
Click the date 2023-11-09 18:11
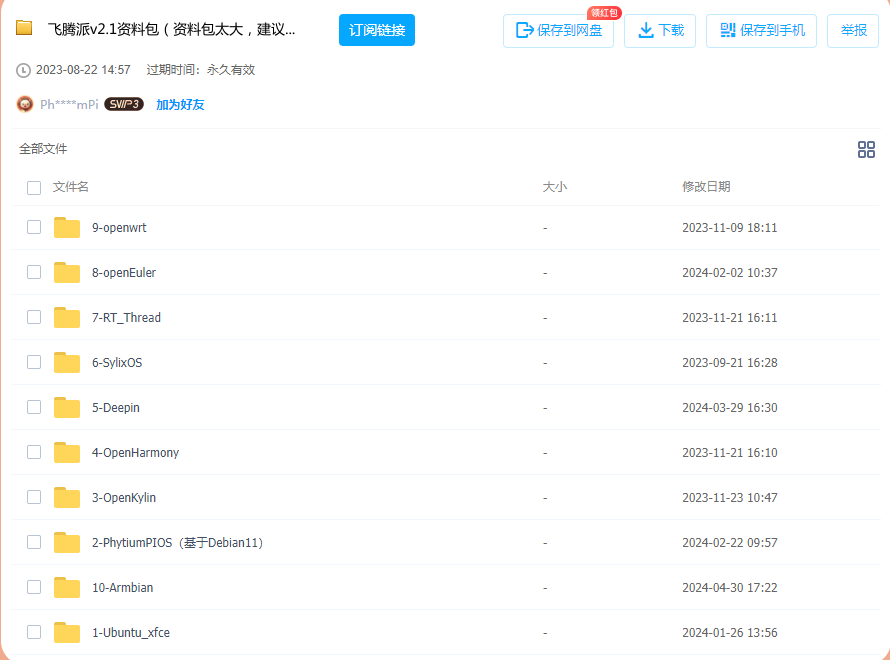730,228
